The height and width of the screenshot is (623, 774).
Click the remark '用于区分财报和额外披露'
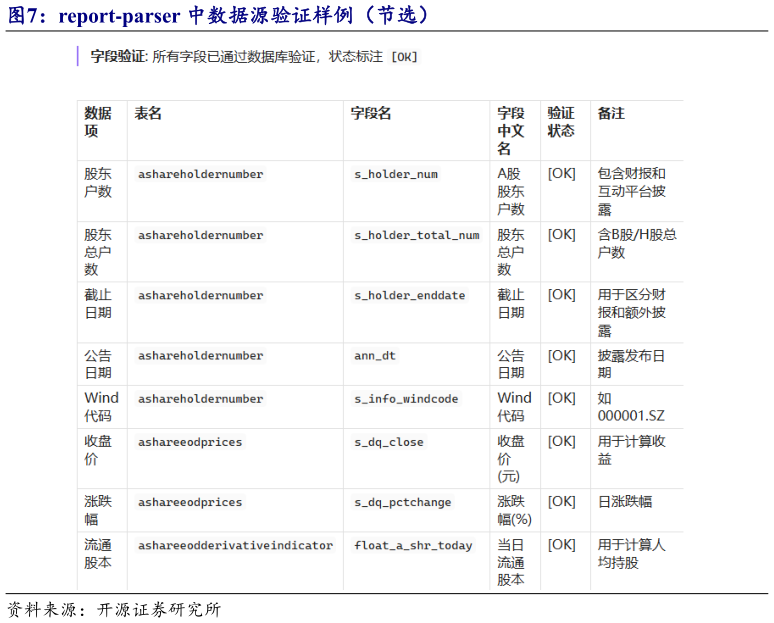click(x=631, y=312)
